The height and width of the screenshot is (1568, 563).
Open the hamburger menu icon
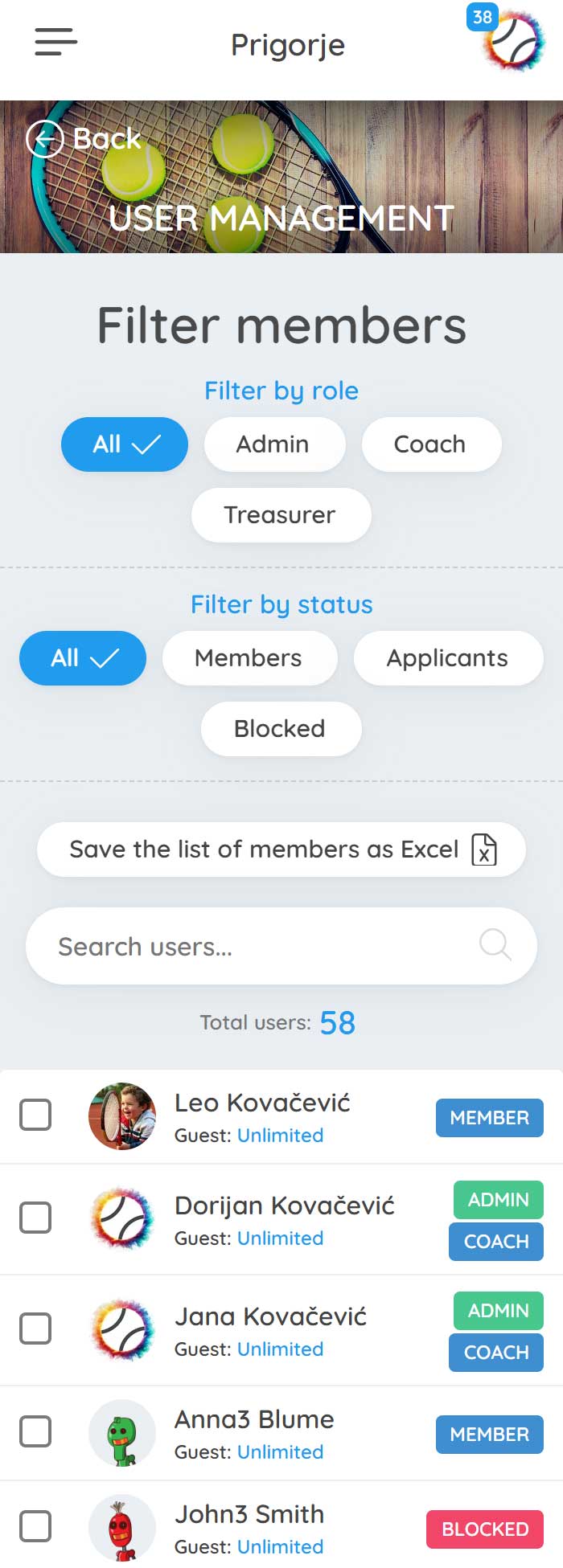[x=55, y=42]
